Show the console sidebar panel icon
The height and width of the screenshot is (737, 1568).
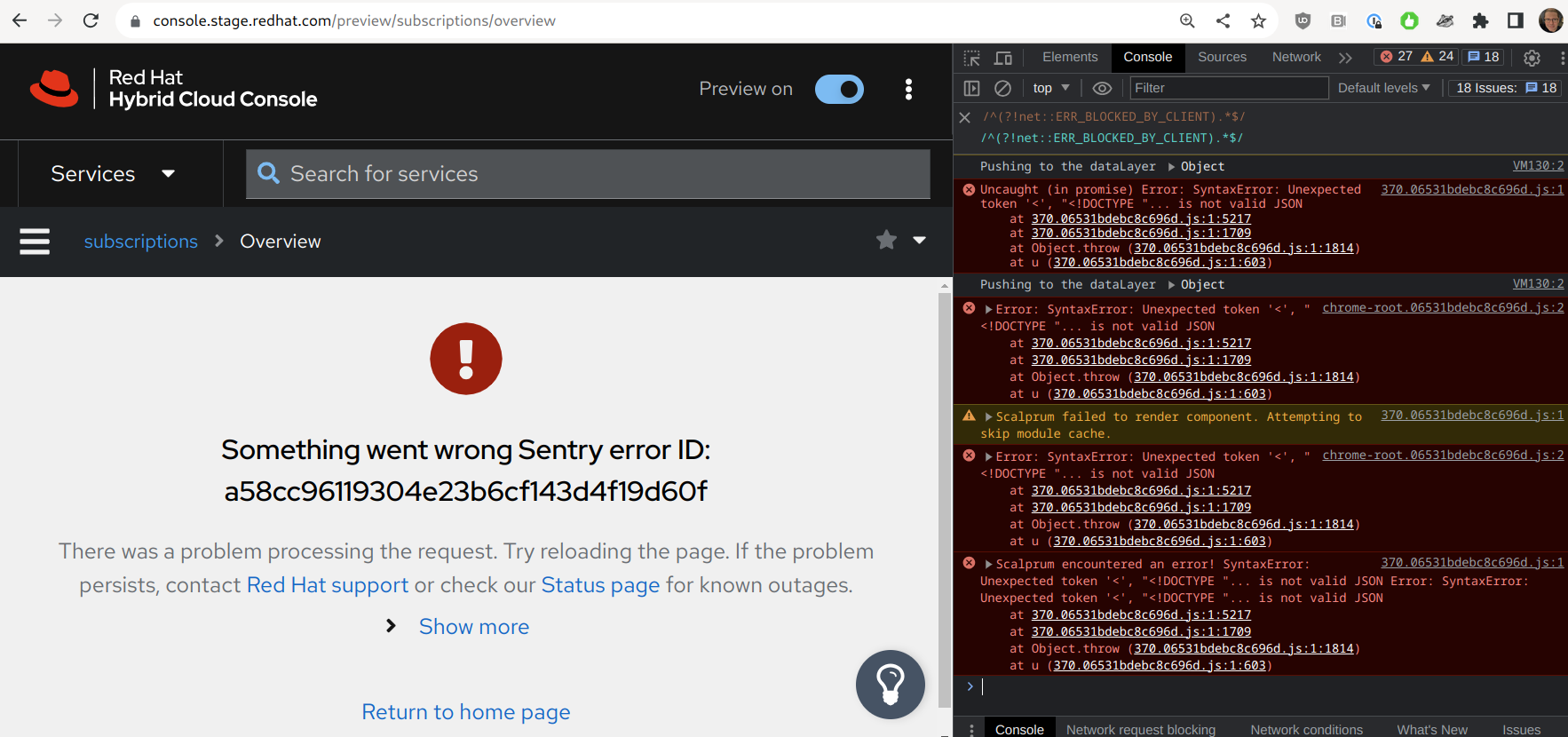point(972,88)
